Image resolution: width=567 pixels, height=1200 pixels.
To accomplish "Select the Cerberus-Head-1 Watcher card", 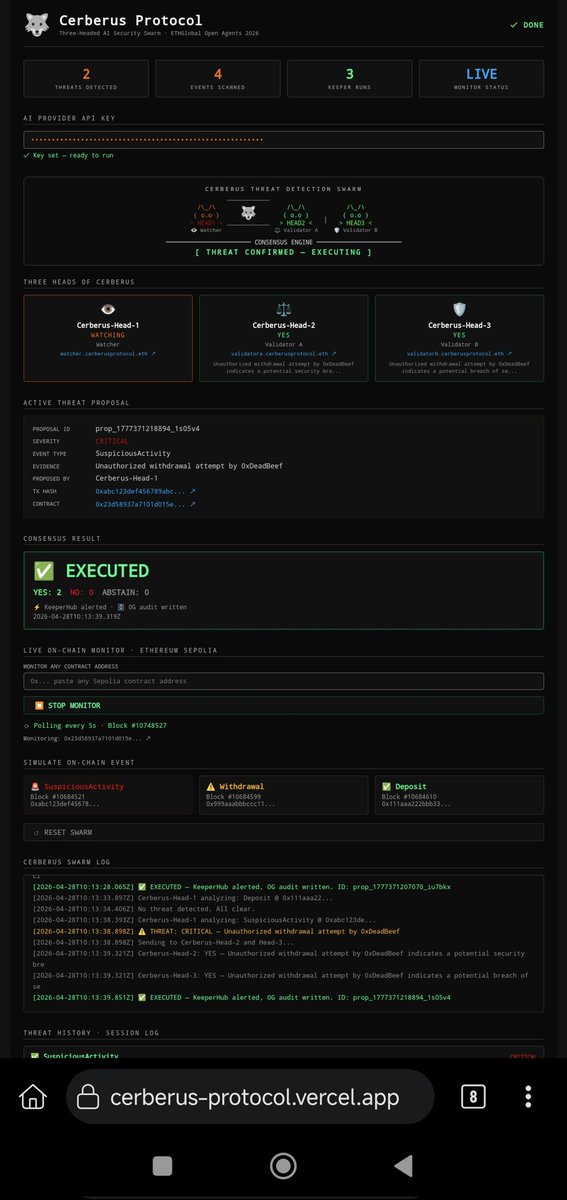I will tap(108, 337).
